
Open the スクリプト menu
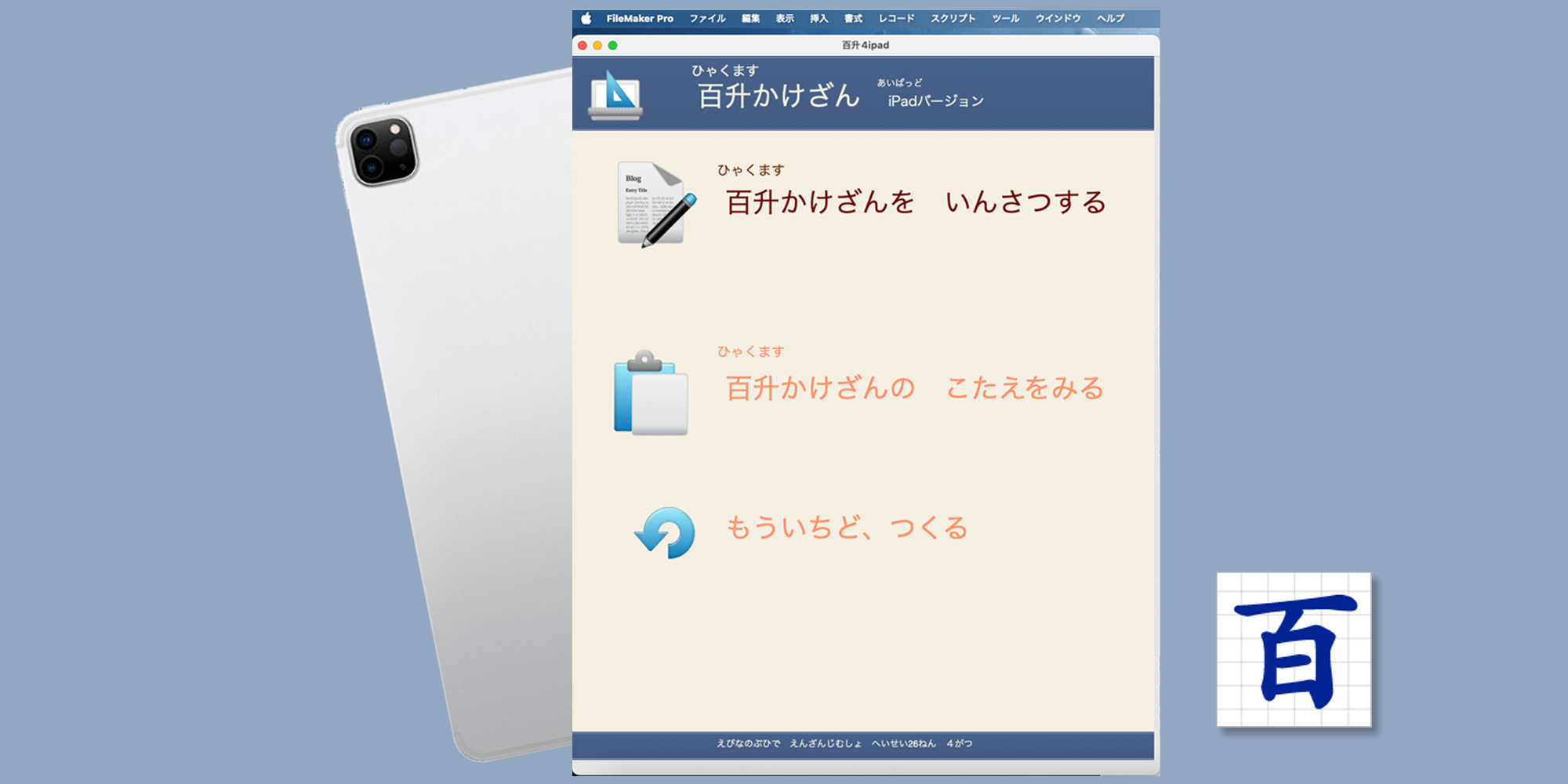pos(953,19)
